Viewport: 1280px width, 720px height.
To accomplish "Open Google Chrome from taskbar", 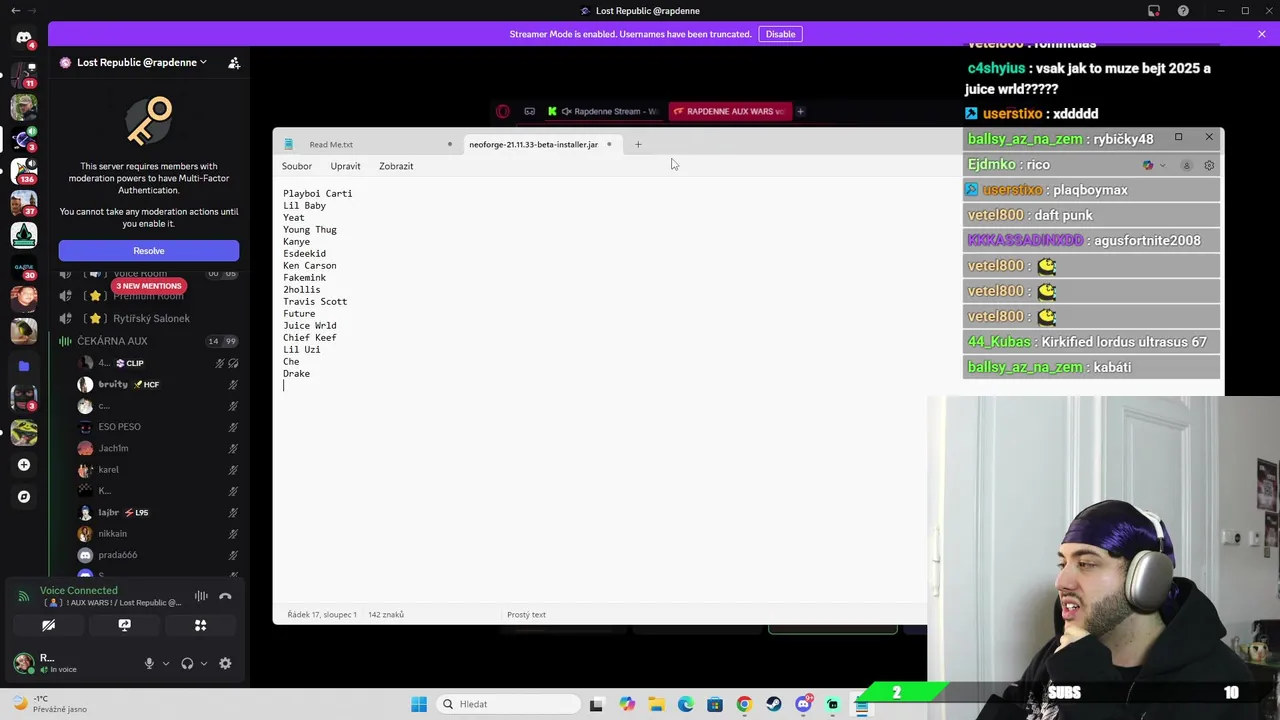I will pos(744,704).
